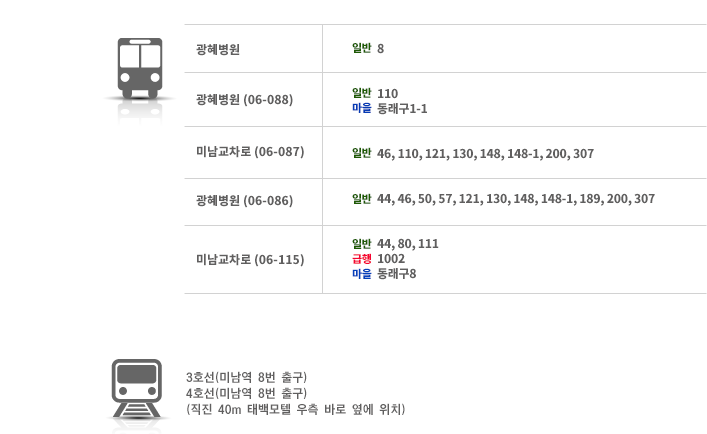The width and height of the screenshot is (707, 434).
Task: Click the village bus 동래구8 text
Action: [x=396, y=274]
